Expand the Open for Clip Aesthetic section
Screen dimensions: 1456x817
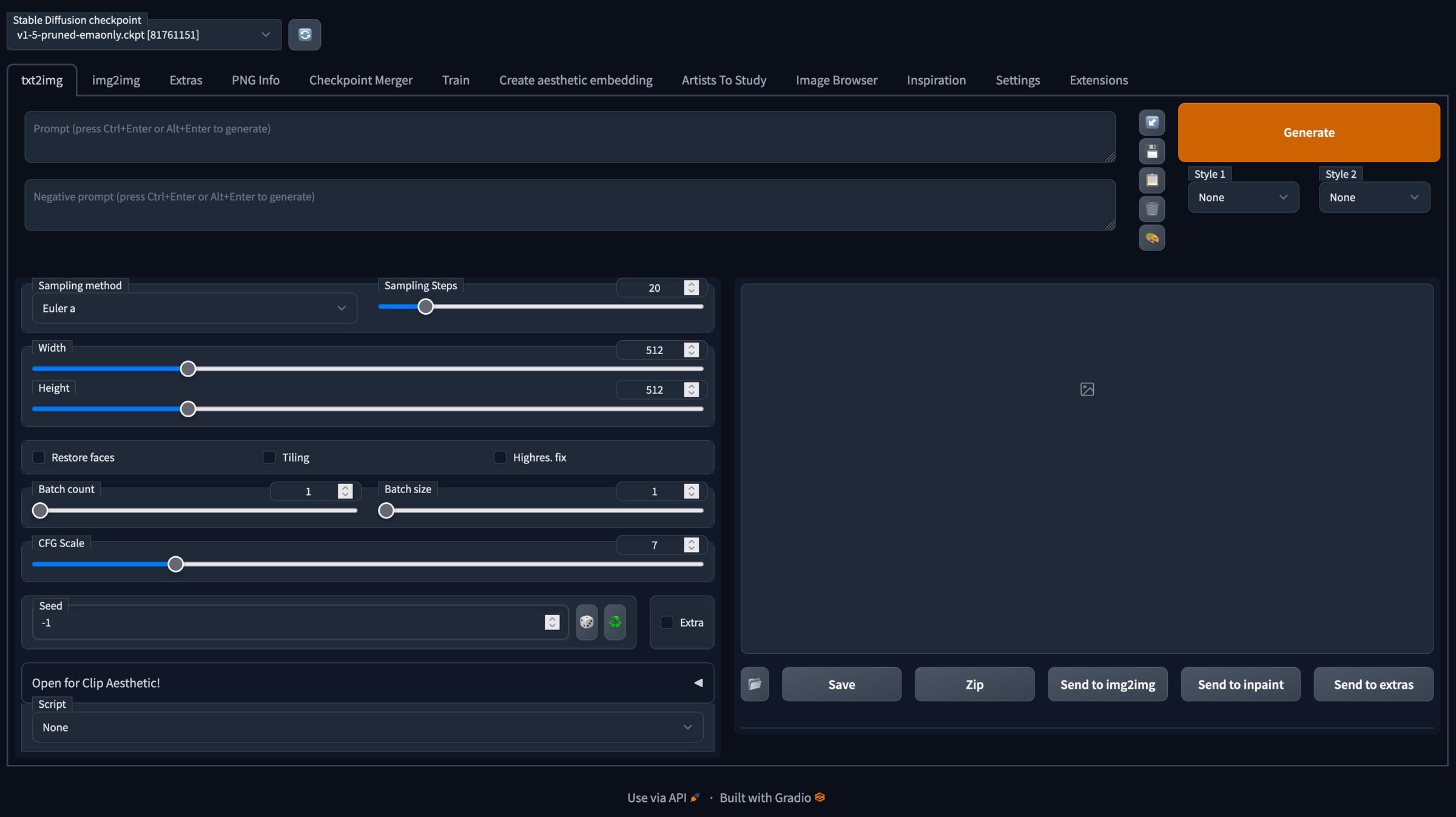[x=366, y=683]
